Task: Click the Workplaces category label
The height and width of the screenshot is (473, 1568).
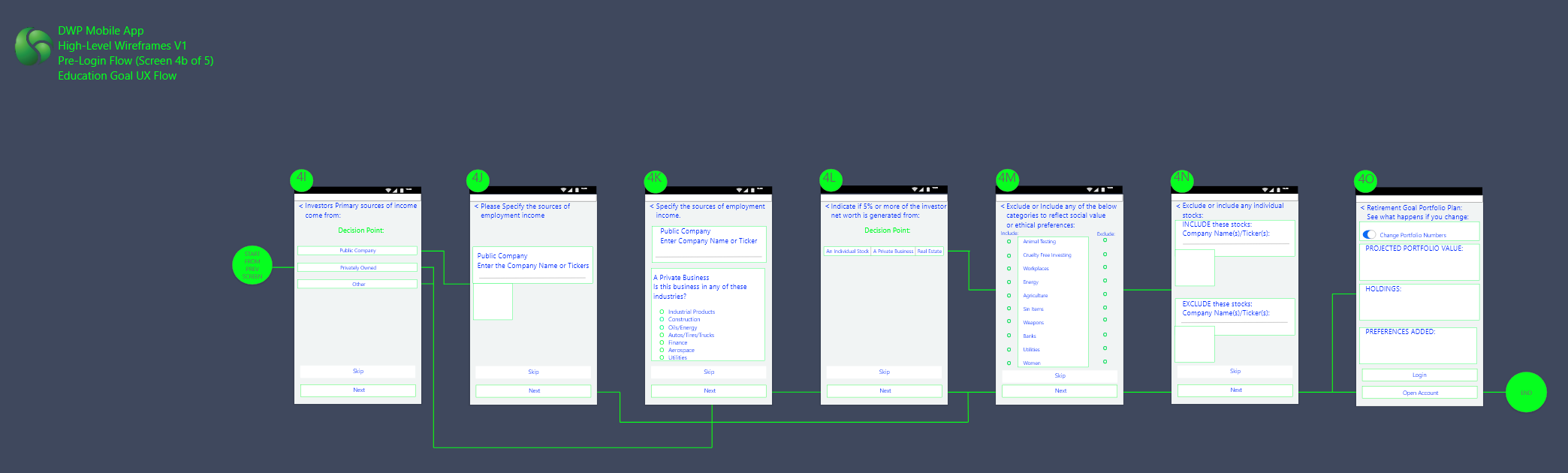Action: (x=1036, y=269)
